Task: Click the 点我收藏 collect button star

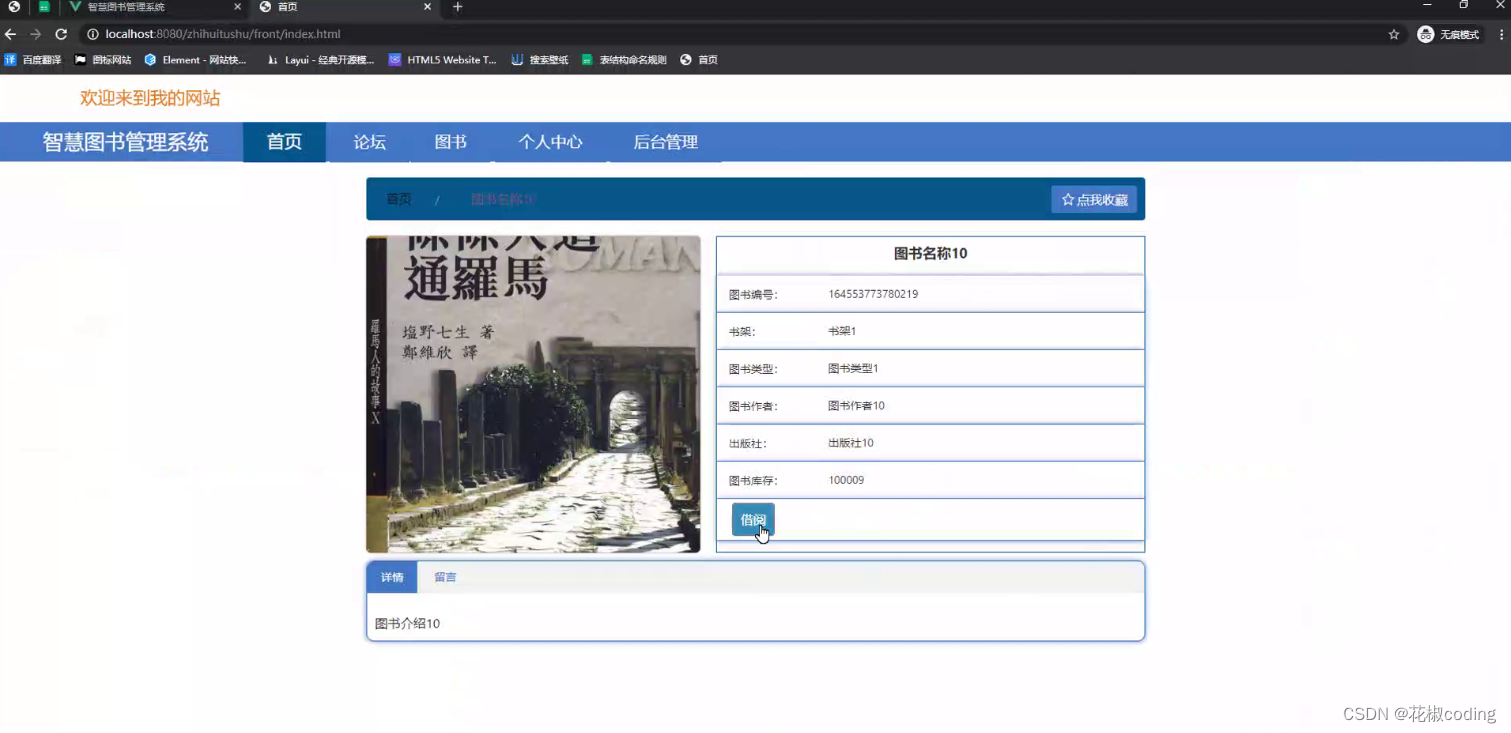Action: coord(1067,199)
